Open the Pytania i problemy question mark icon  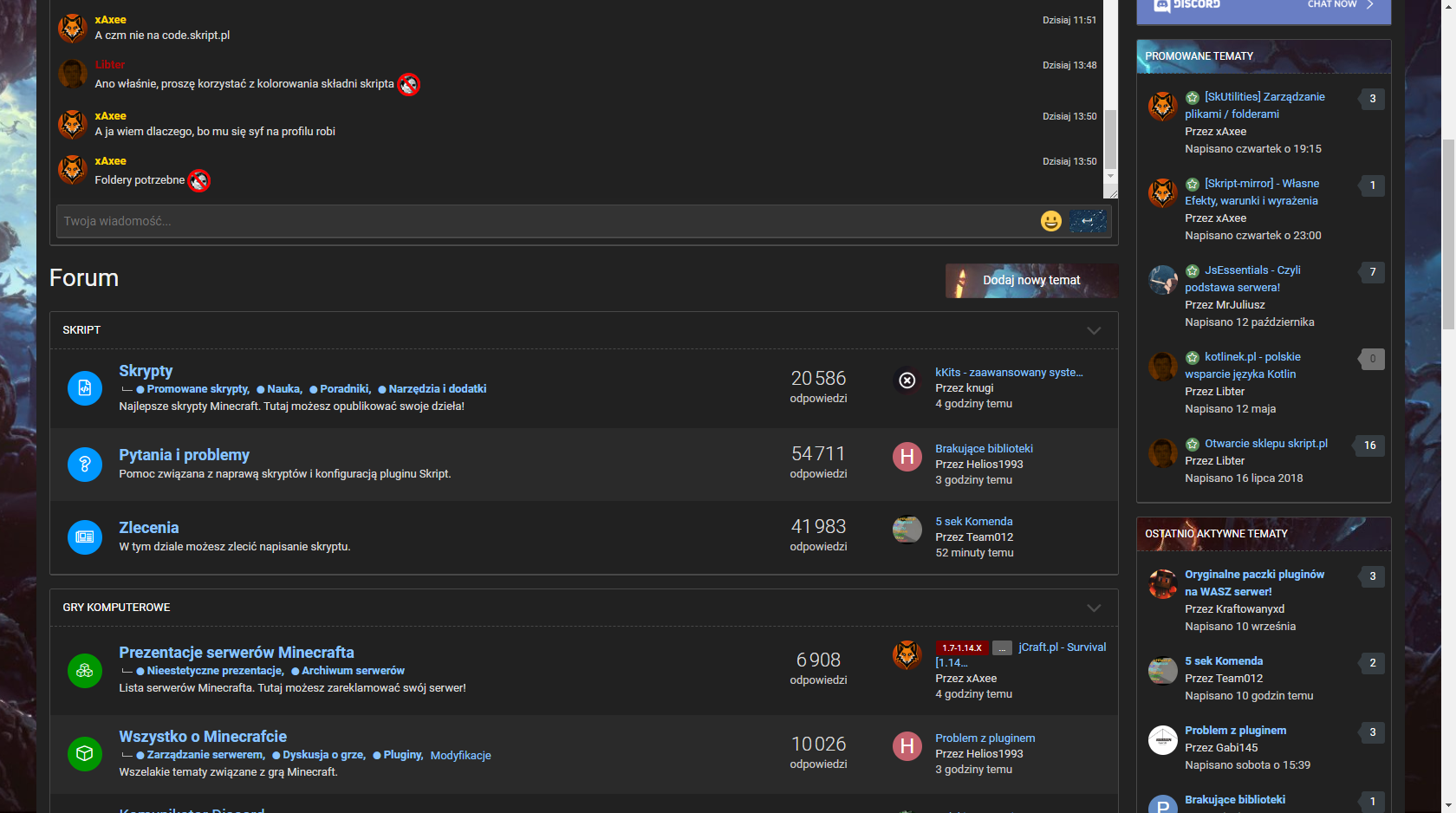point(85,465)
